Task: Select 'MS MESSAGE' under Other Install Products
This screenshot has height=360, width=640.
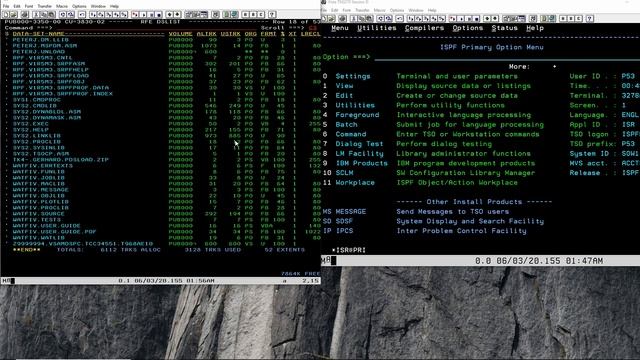Action: (344, 211)
